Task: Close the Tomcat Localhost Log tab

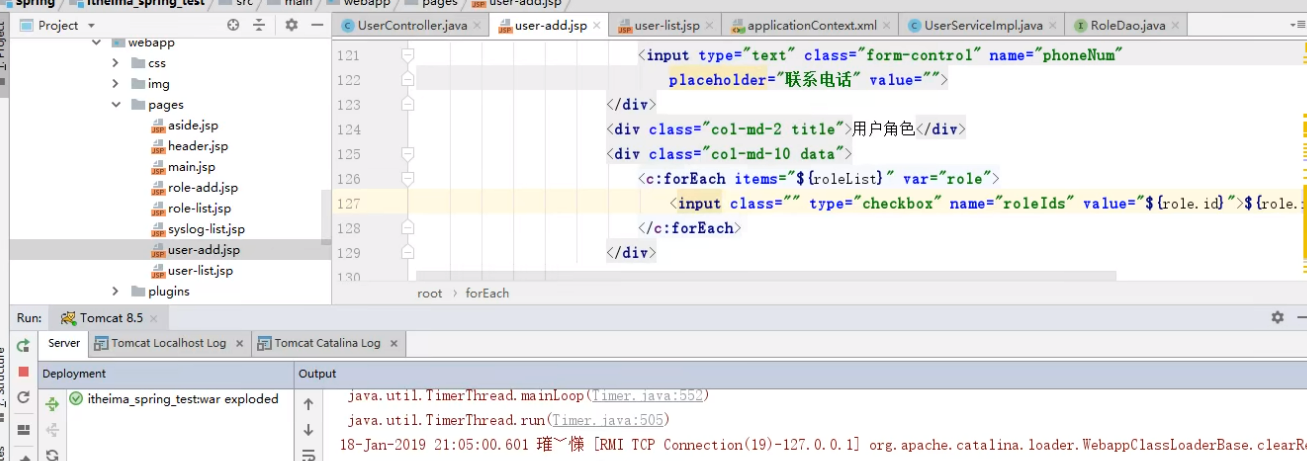Action: 240,343
